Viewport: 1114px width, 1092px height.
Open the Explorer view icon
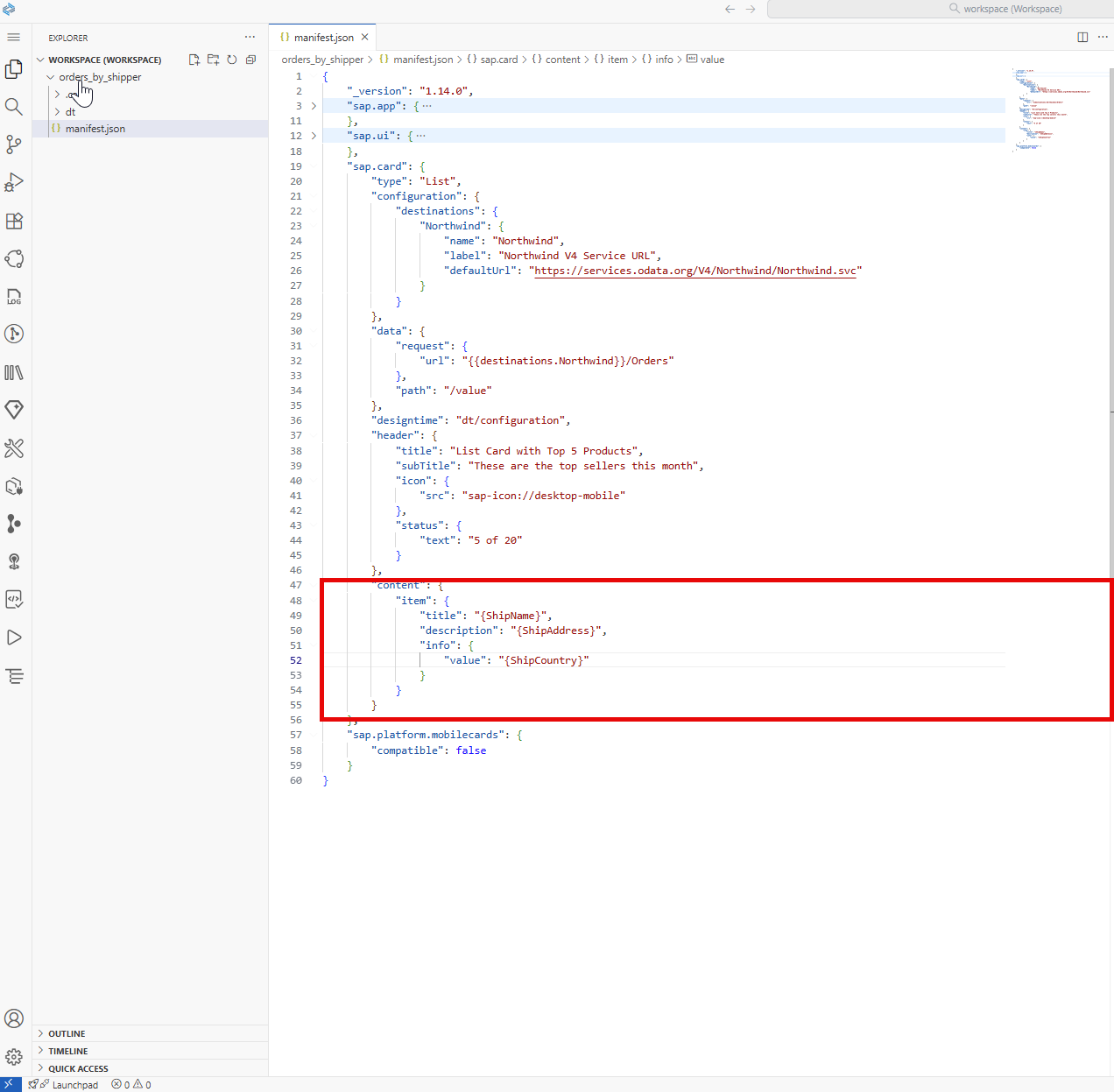[13, 69]
